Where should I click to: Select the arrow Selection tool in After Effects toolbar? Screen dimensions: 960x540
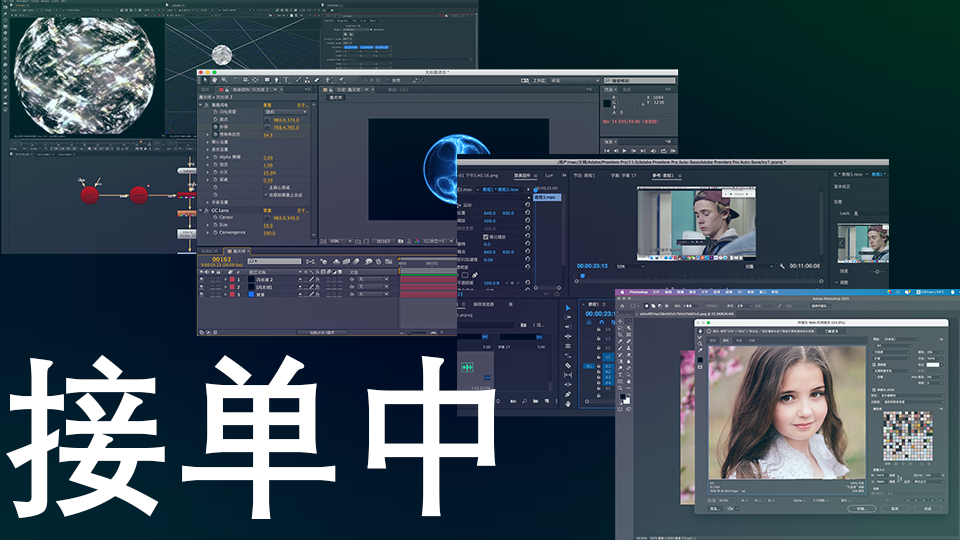coord(205,80)
